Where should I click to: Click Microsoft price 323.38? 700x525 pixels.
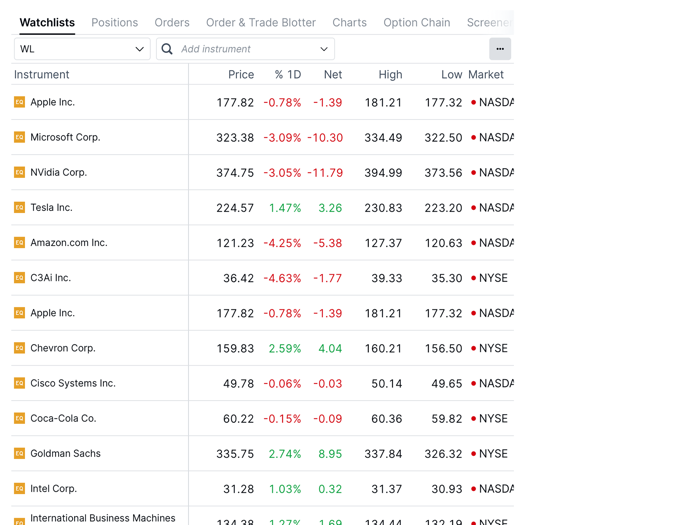click(235, 138)
